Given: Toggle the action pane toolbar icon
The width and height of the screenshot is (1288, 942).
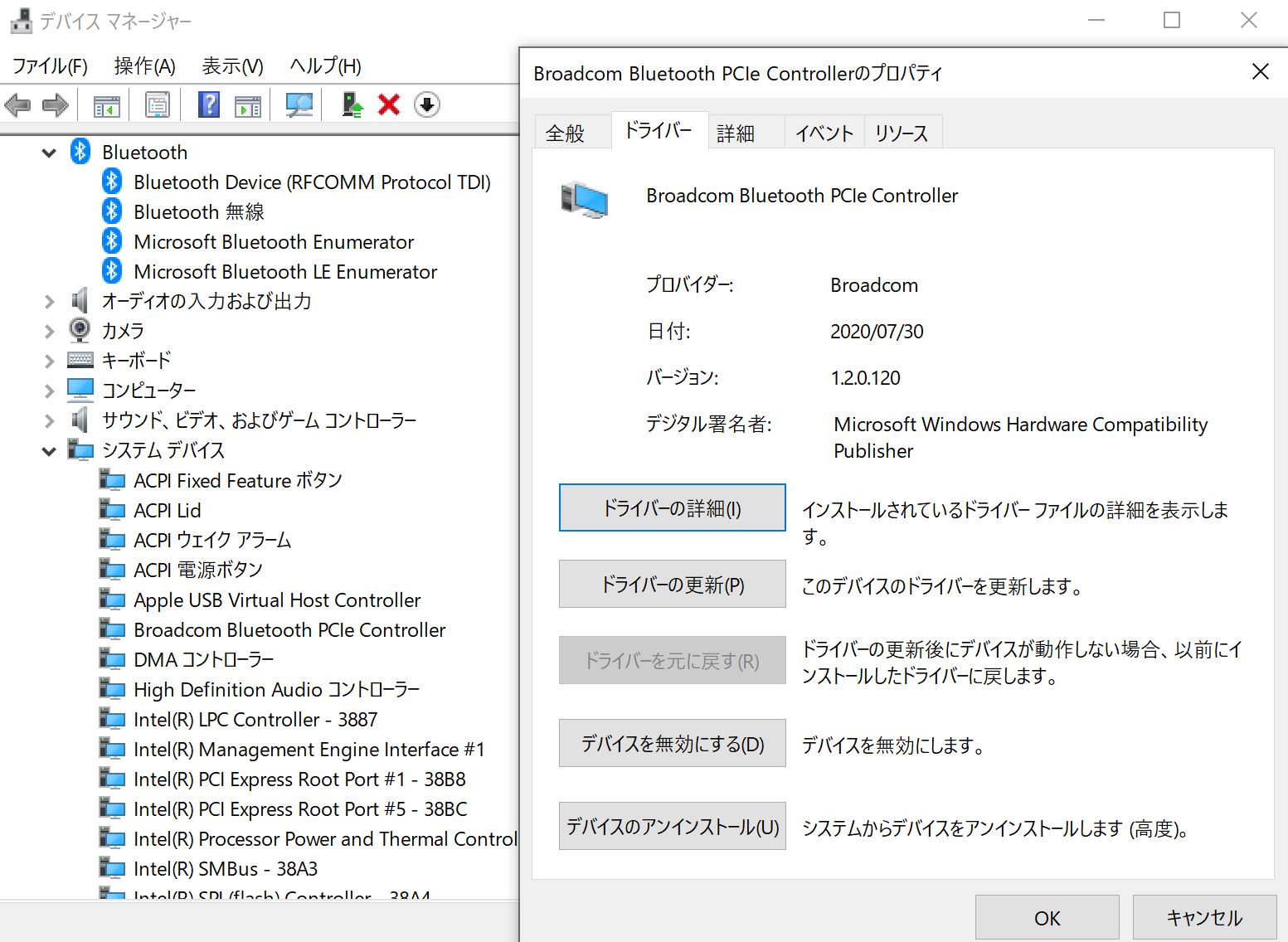Looking at the screenshot, I should pos(247,105).
